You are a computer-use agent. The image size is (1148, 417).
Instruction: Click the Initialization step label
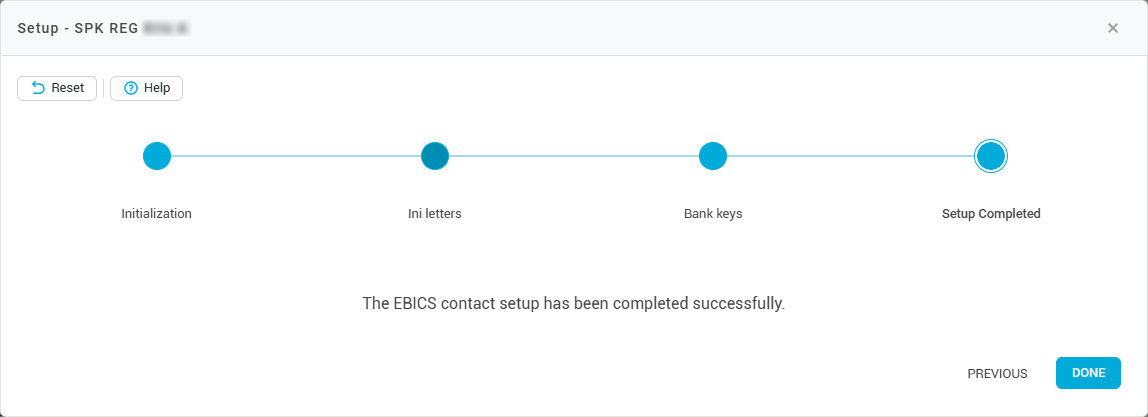pos(157,213)
